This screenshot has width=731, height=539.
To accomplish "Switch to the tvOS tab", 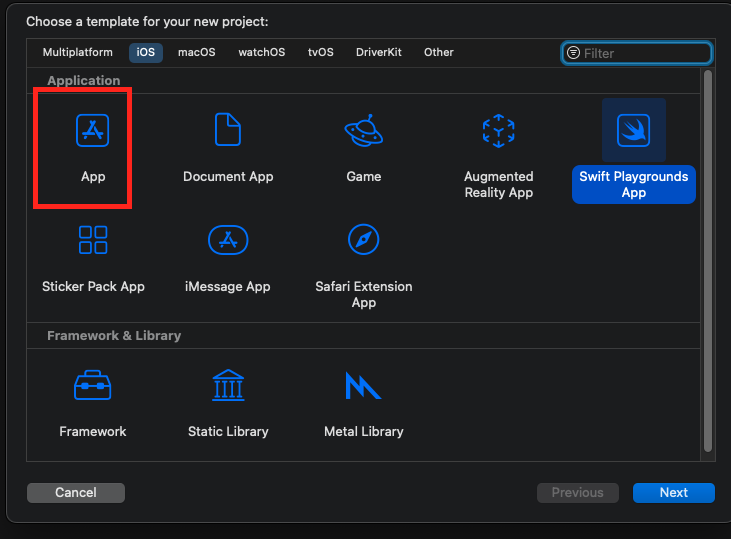I will pyautogui.click(x=321, y=52).
